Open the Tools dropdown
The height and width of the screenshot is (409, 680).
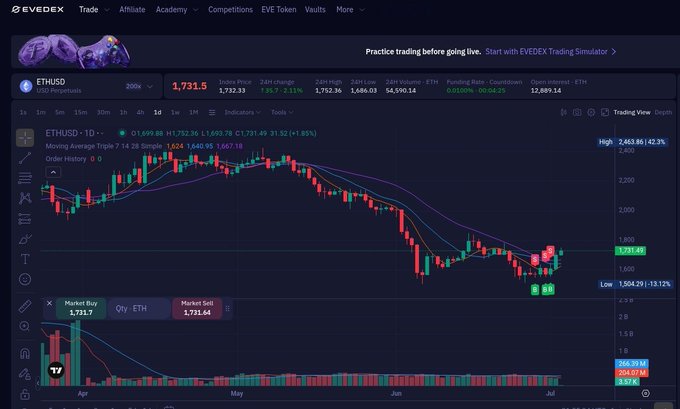point(282,112)
